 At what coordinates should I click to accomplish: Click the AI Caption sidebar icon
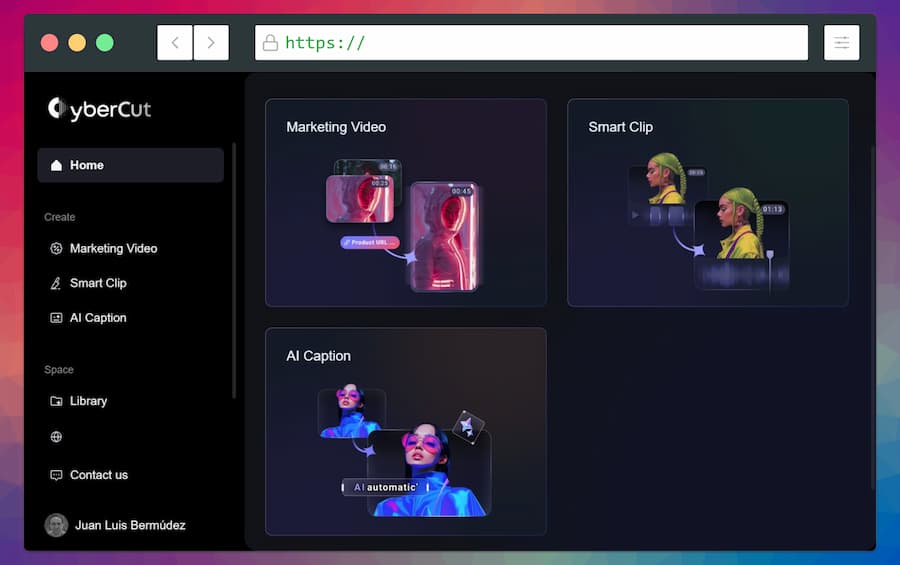(56, 318)
